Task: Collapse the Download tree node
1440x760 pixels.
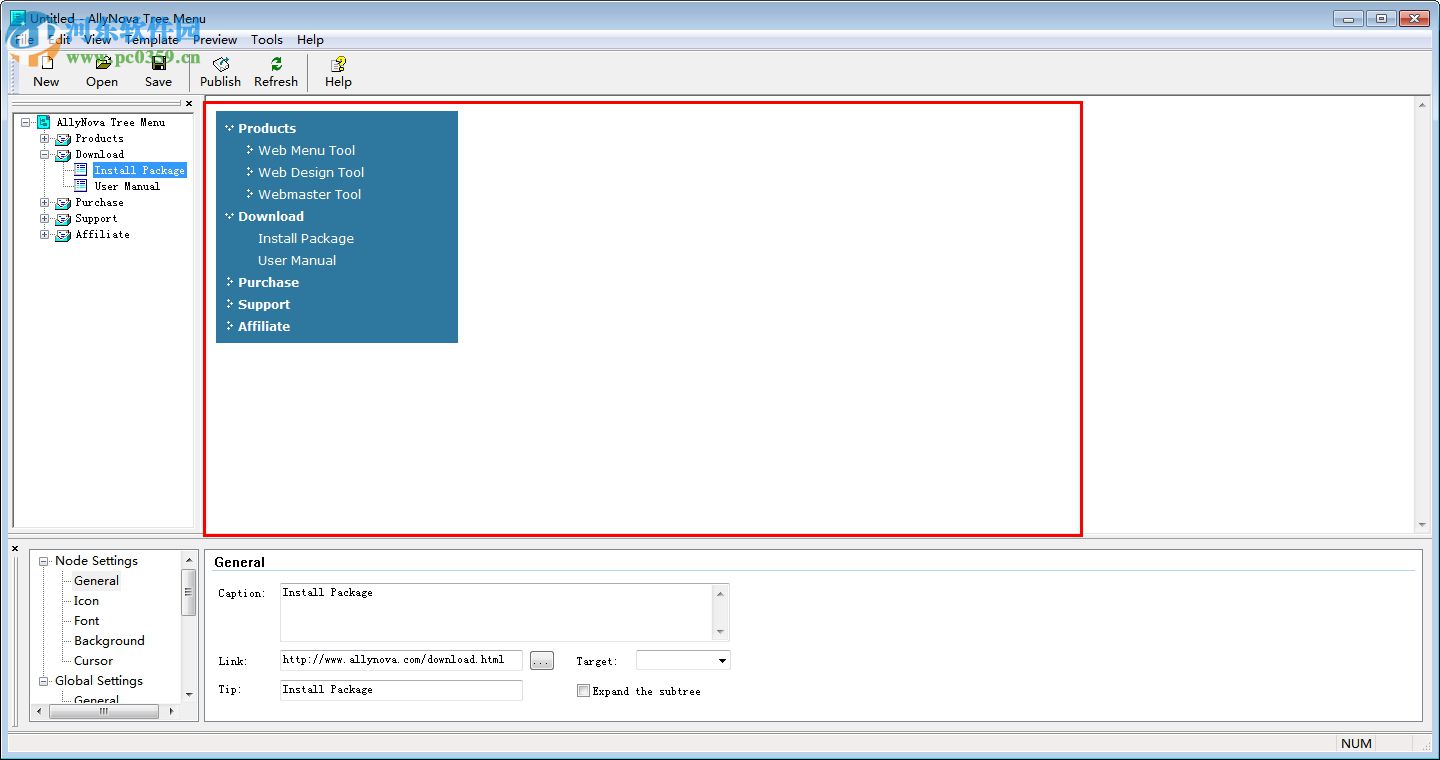Action: coord(44,154)
